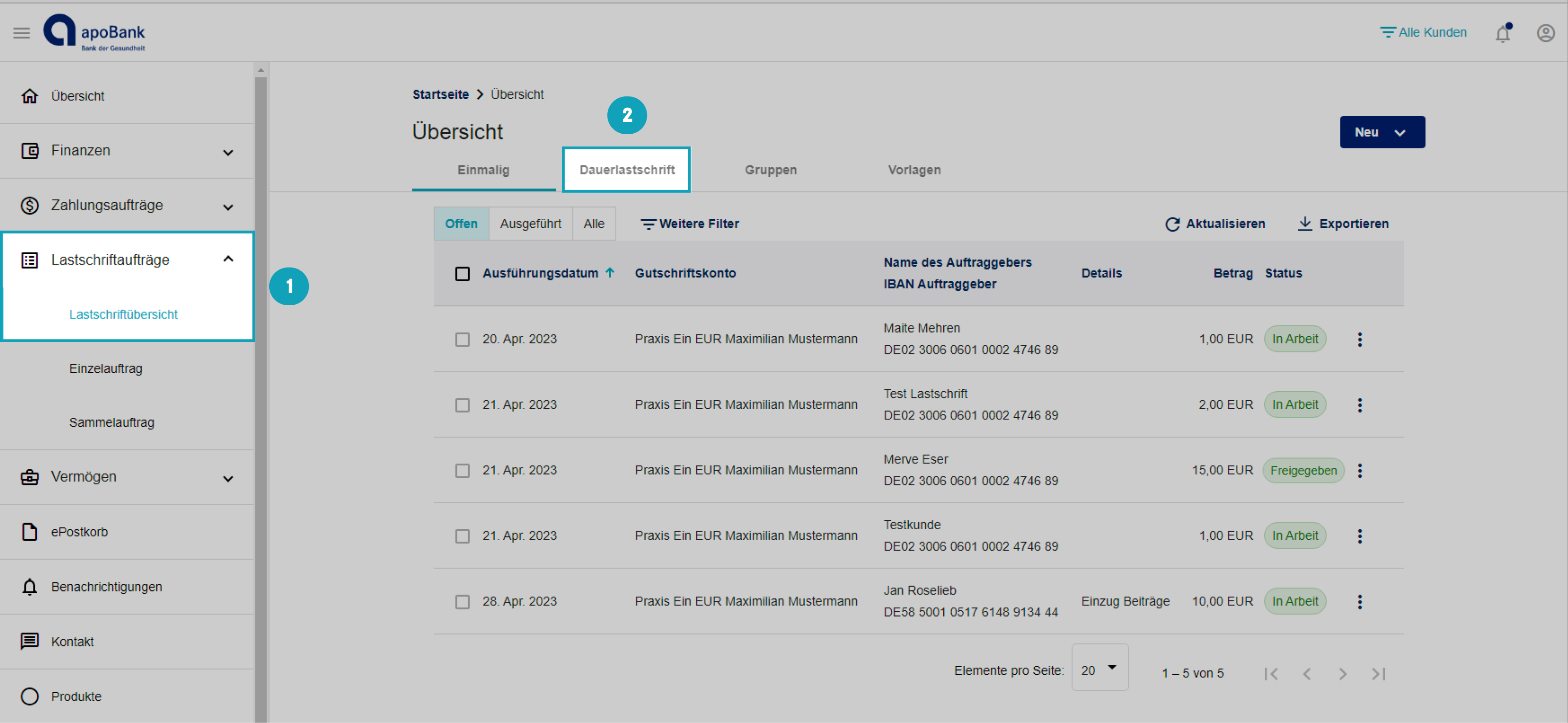Click the Startseite breadcrumb link

tap(441, 95)
